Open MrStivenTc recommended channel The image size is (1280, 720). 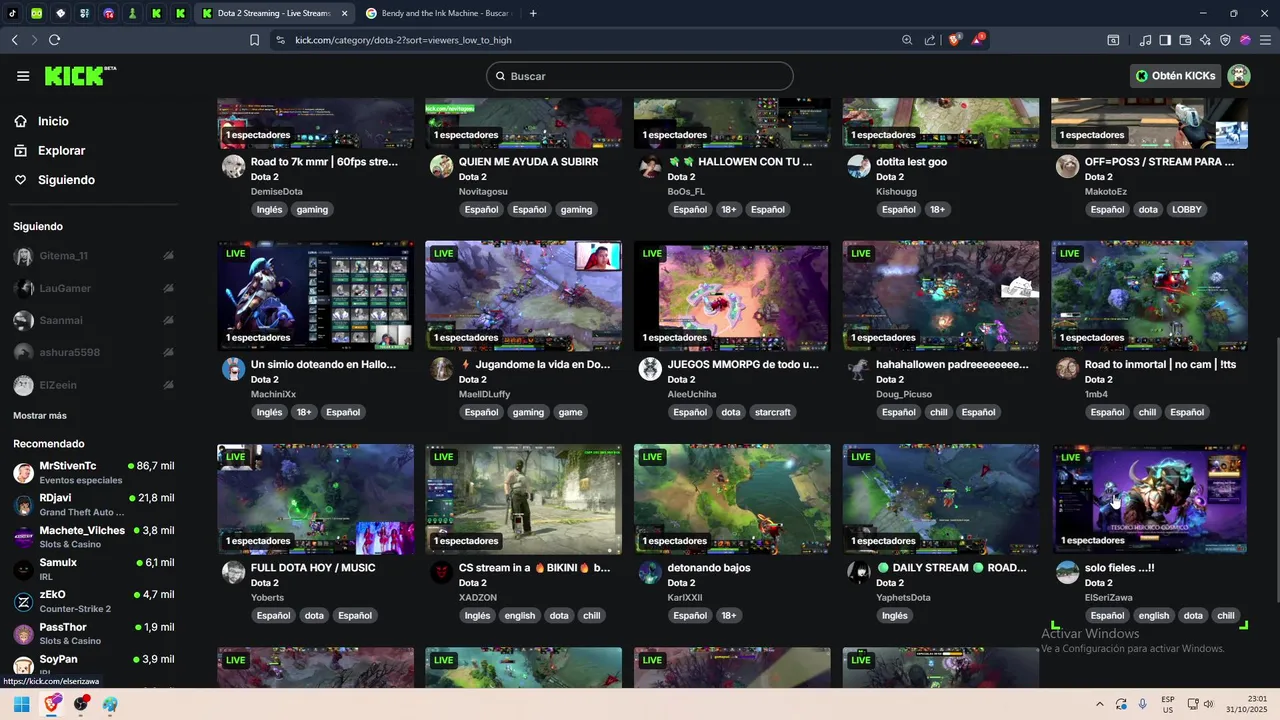tap(93, 472)
